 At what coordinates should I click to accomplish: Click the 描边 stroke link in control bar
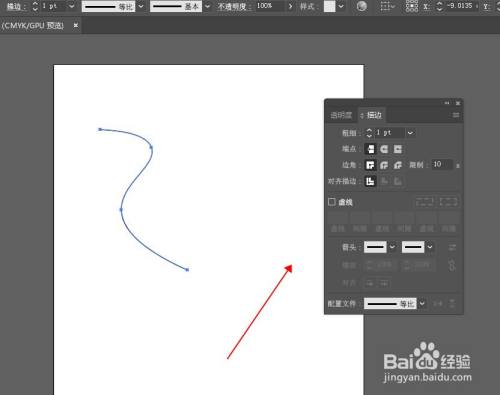tap(15, 6)
